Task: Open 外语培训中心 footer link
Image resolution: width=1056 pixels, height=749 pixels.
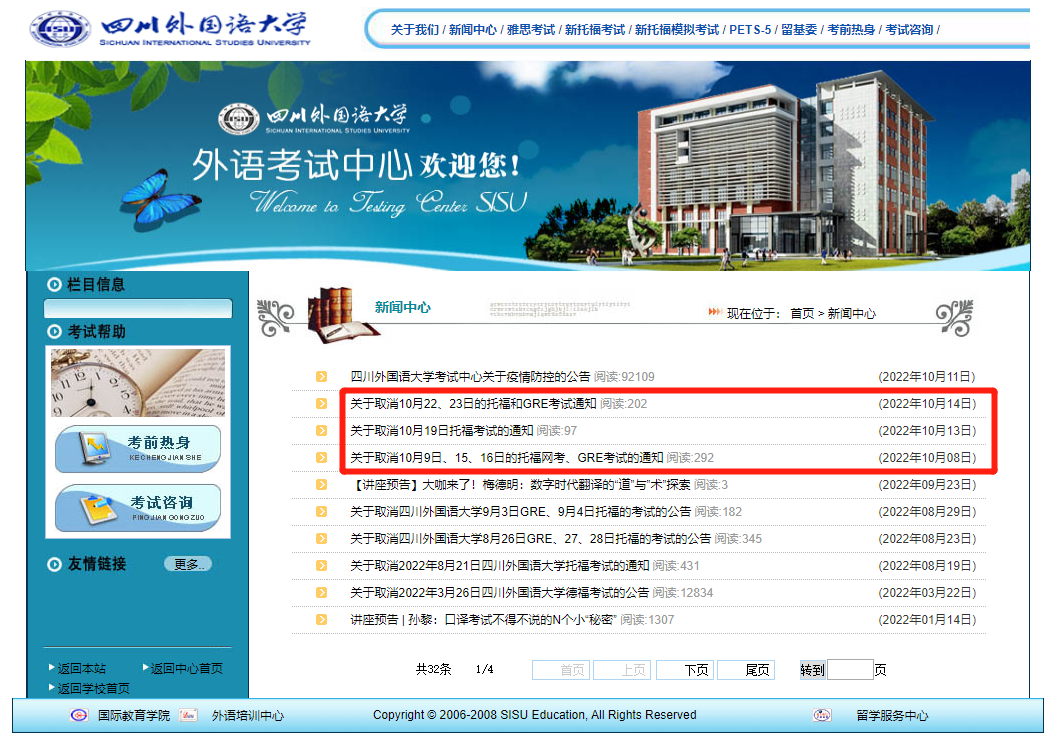Action: 248,715
